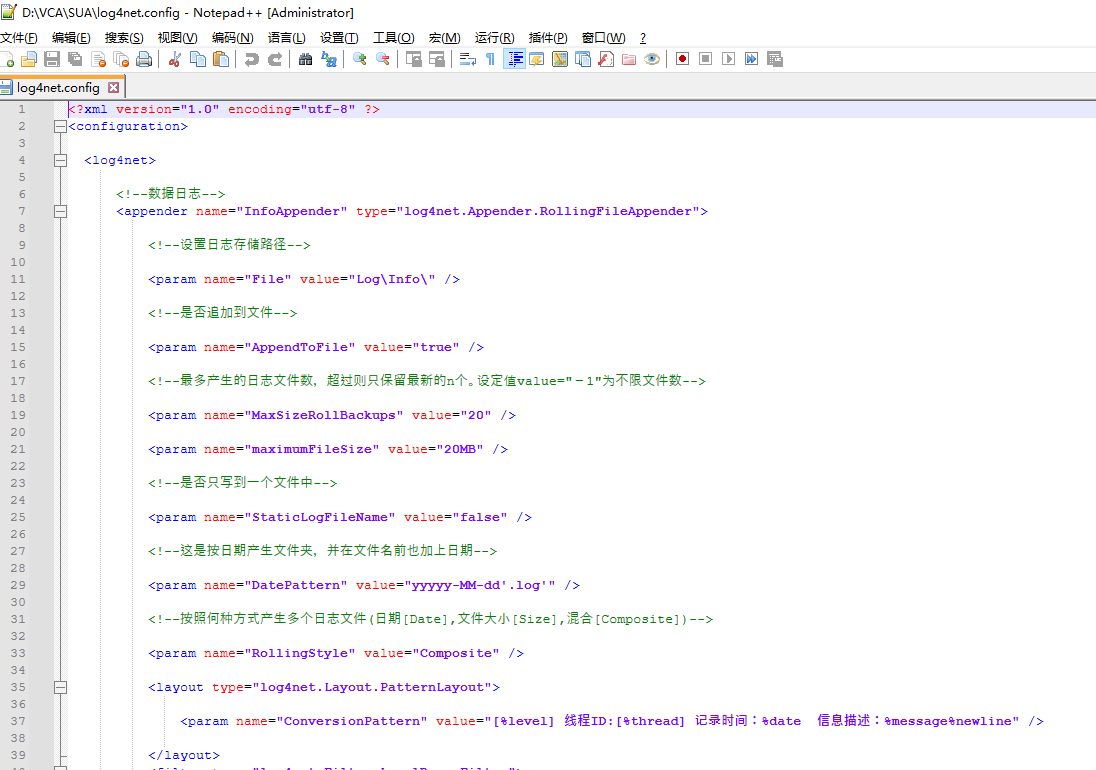The width and height of the screenshot is (1096, 770).
Task: Open the 搜索(S) menu
Action: click(x=124, y=38)
